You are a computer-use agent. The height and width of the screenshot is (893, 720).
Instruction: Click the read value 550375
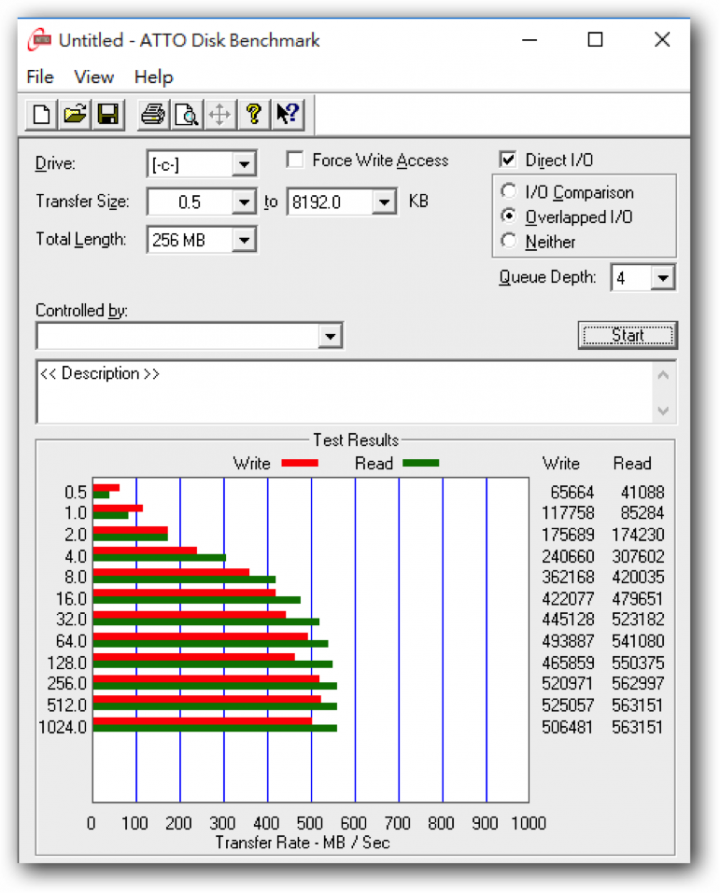click(638, 663)
